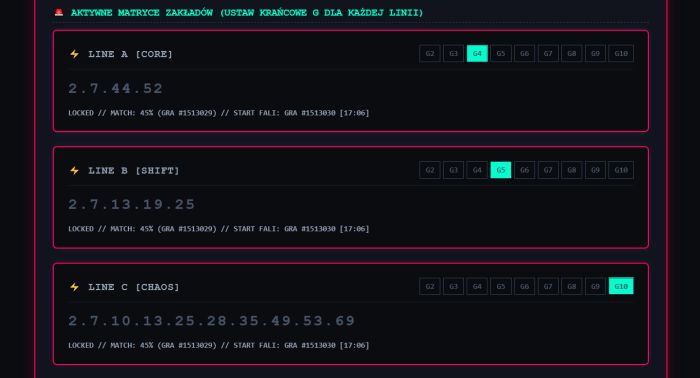The height and width of the screenshot is (378, 700).
Task: Set Line B [SHIFT] to G3
Action: point(454,170)
